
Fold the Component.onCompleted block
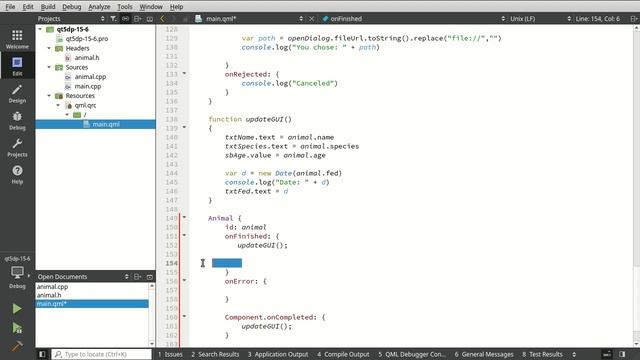(x=184, y=316)
